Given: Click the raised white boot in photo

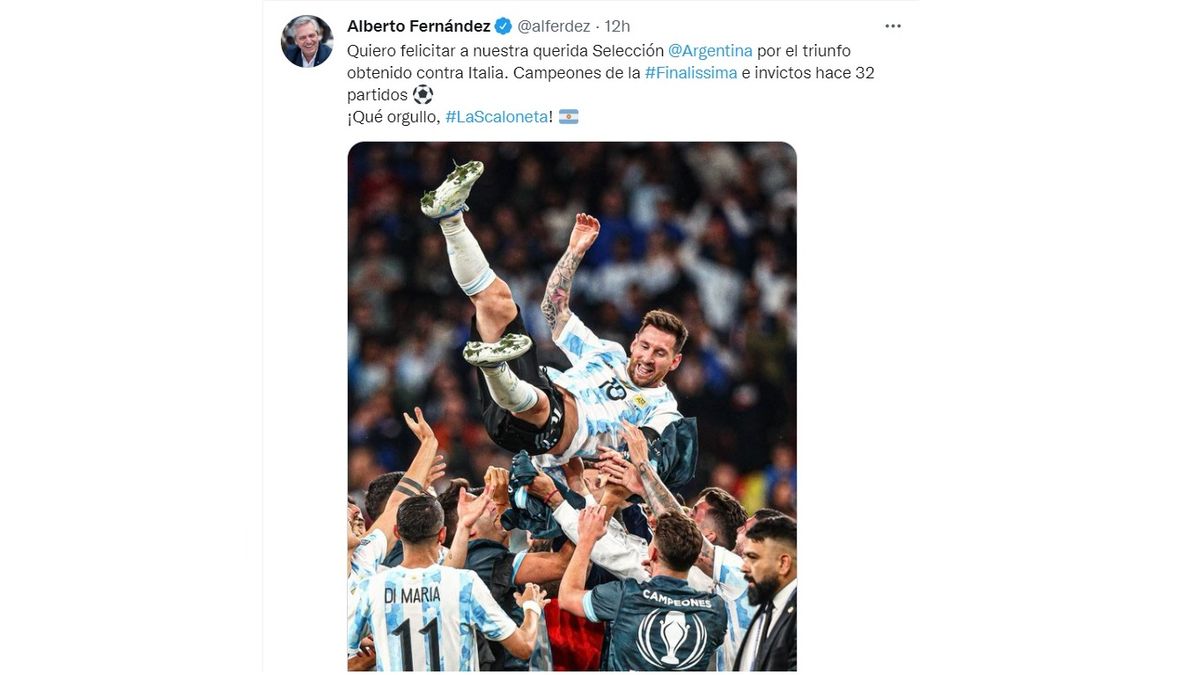Looking at the screenshot, I should tap(453, 188).
